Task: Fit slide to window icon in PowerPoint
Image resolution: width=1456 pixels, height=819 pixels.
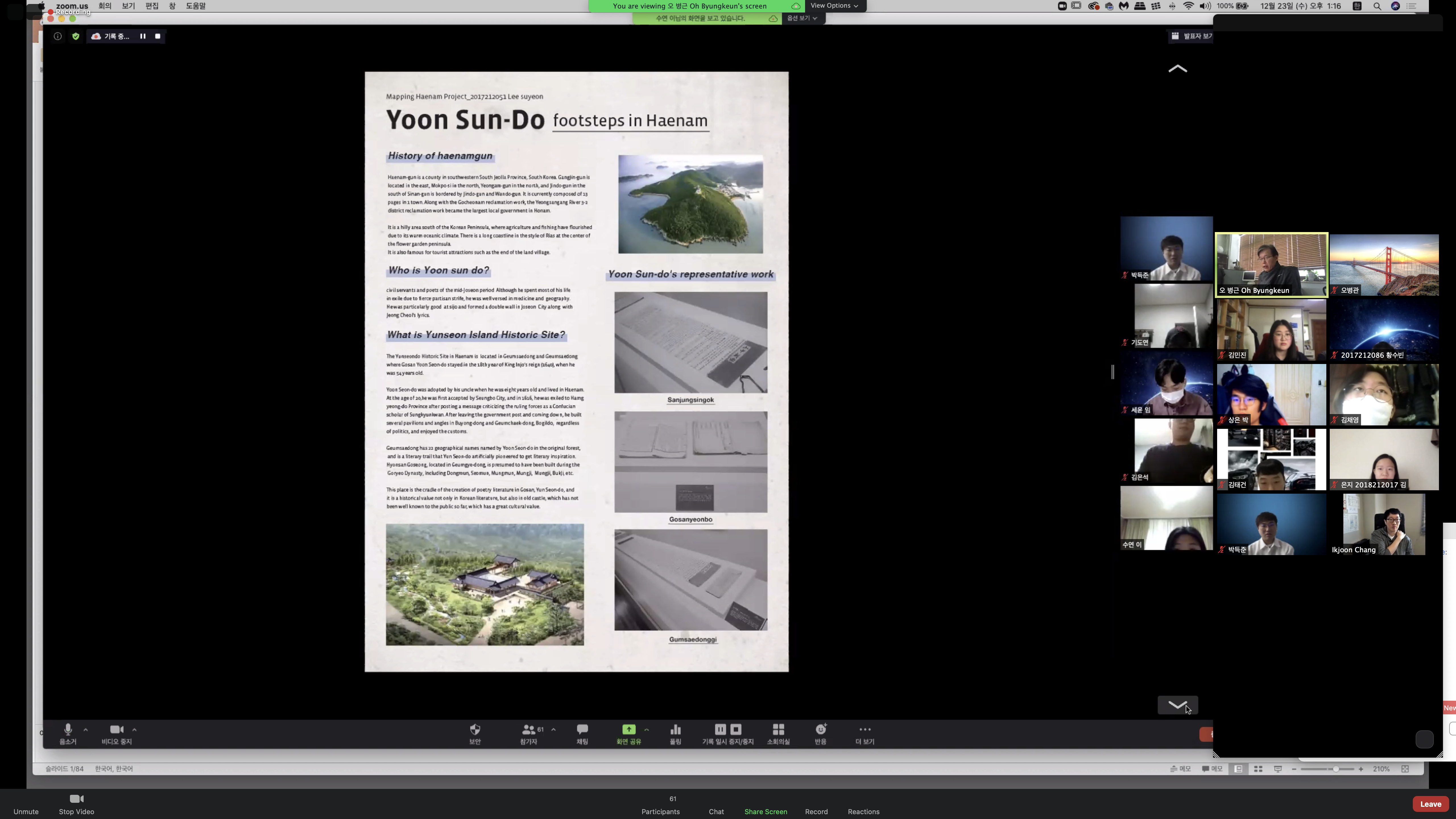Action: (x=1405, y=769)
